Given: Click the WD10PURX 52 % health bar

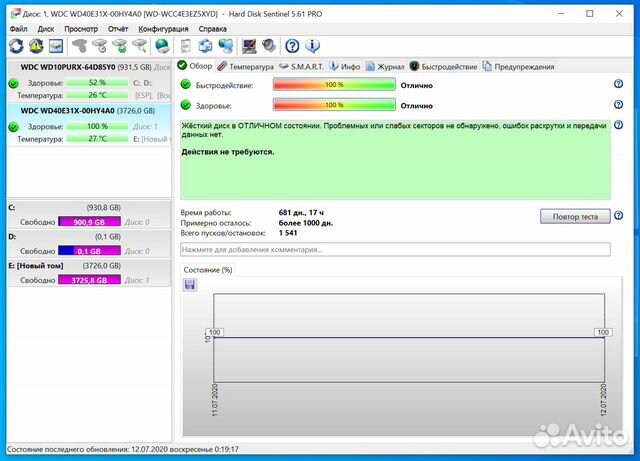Looking at the screenshot, I should point(97,82).
